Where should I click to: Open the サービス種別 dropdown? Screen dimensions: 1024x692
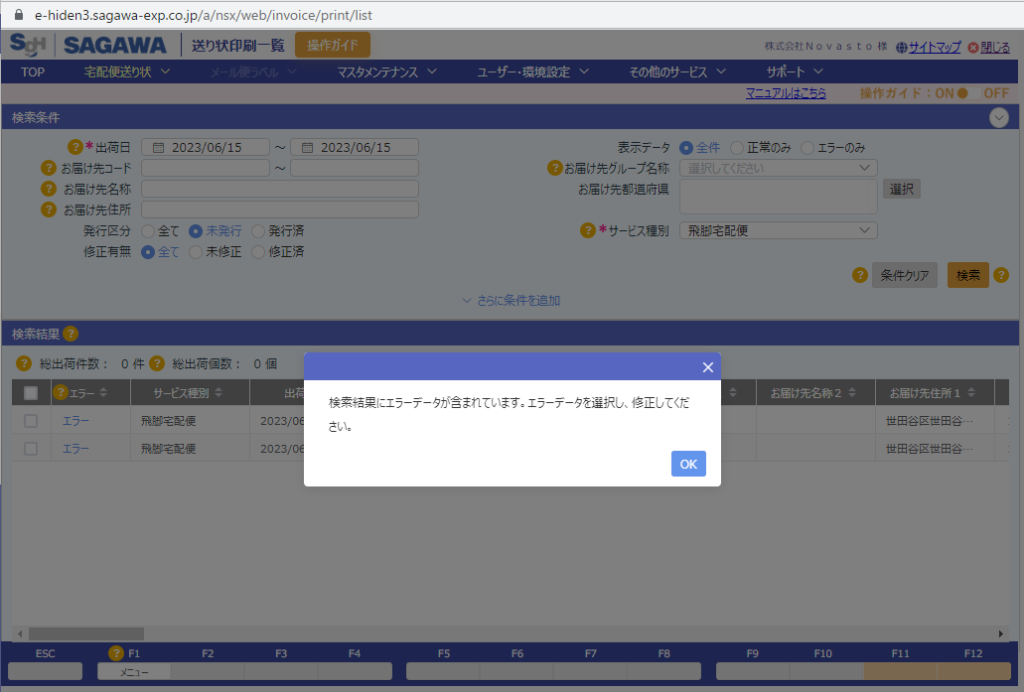click(x=778, y=230)
